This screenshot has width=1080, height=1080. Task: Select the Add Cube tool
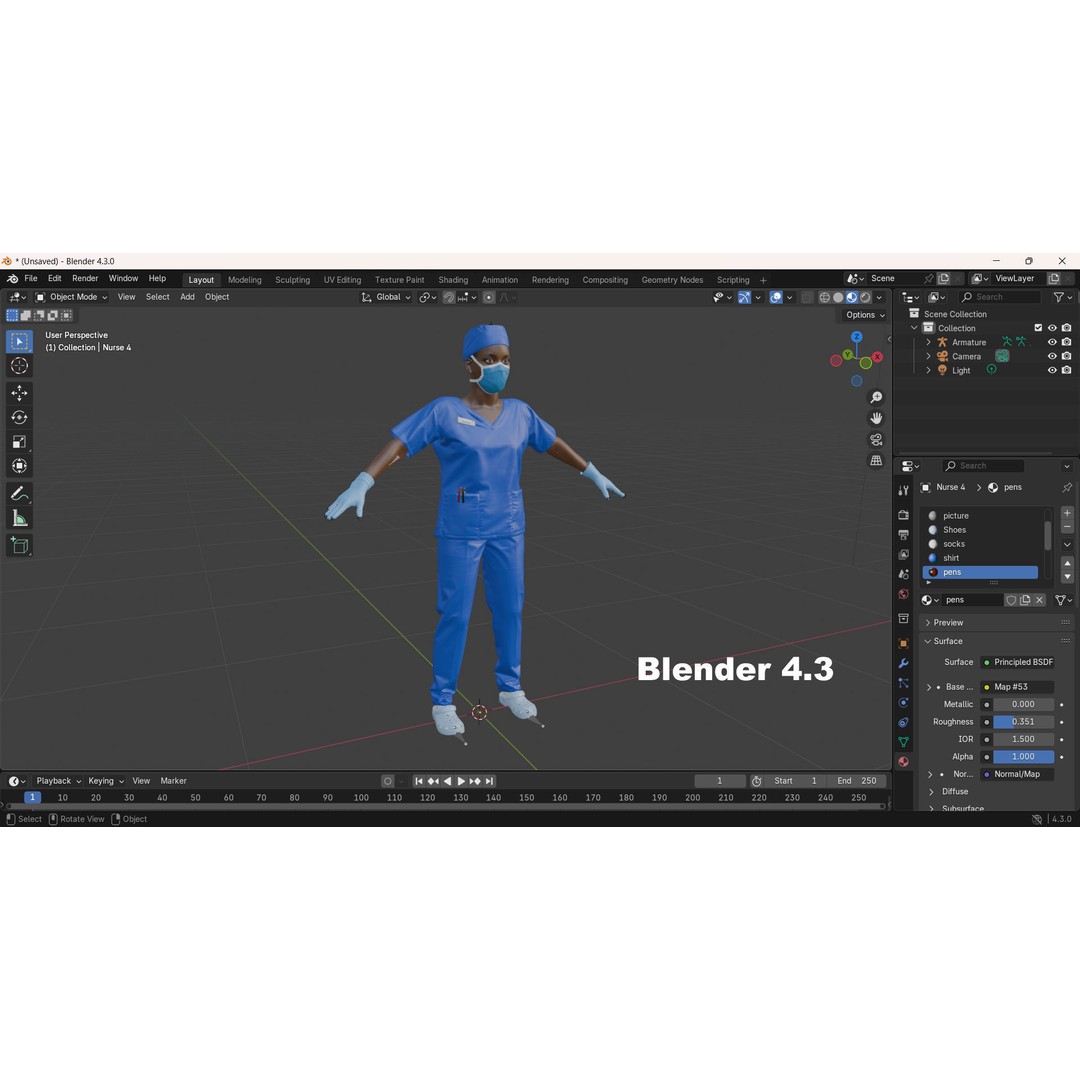pos(19,546)
